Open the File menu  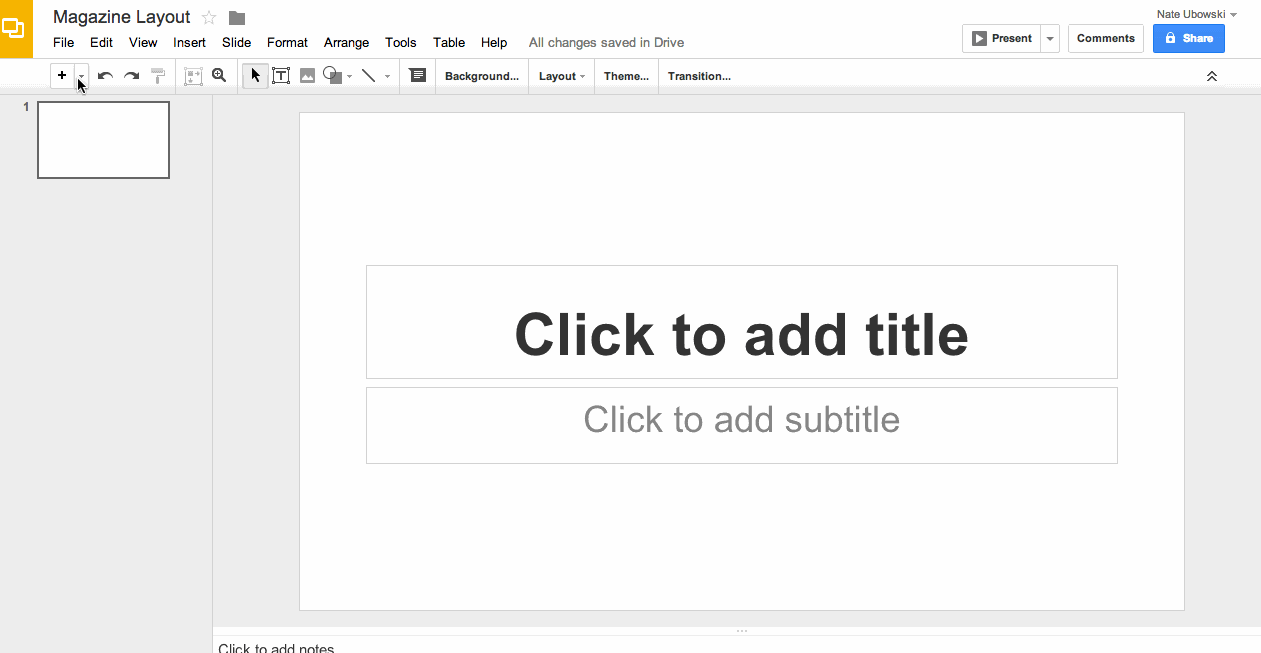[64, 43]
